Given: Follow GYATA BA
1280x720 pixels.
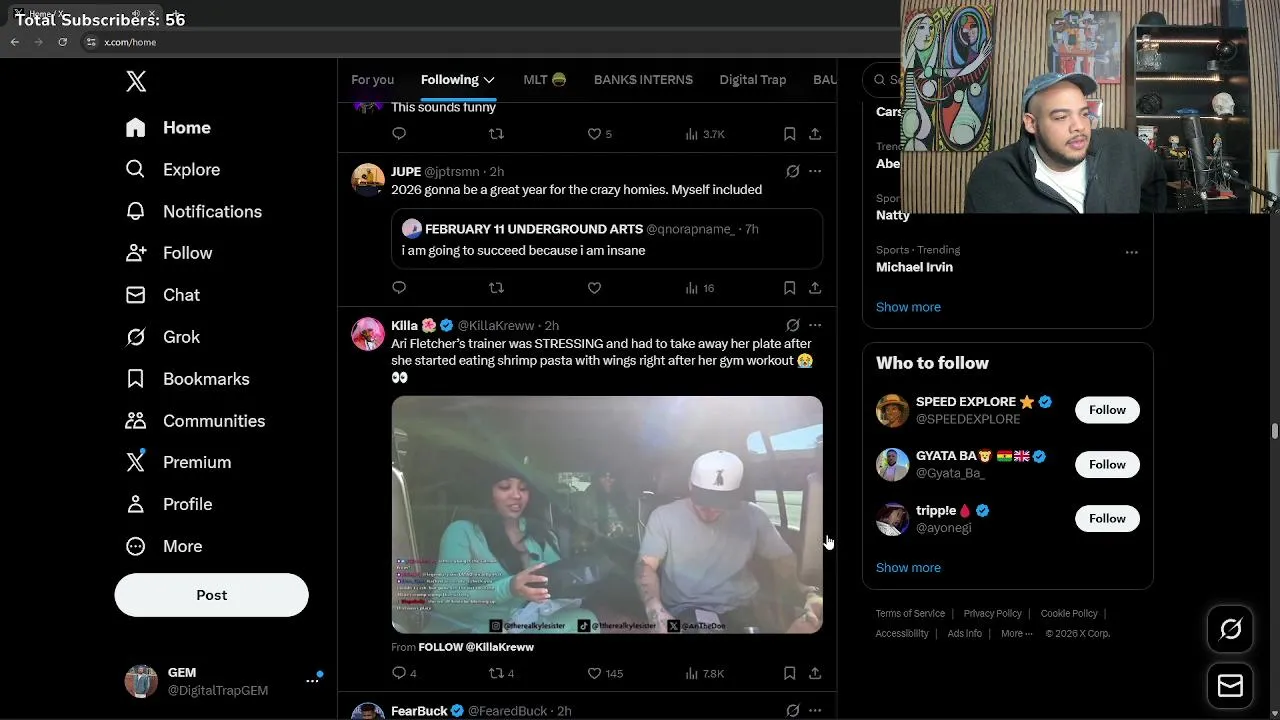Looking at the screenshot, I should tap(1107, 464).
